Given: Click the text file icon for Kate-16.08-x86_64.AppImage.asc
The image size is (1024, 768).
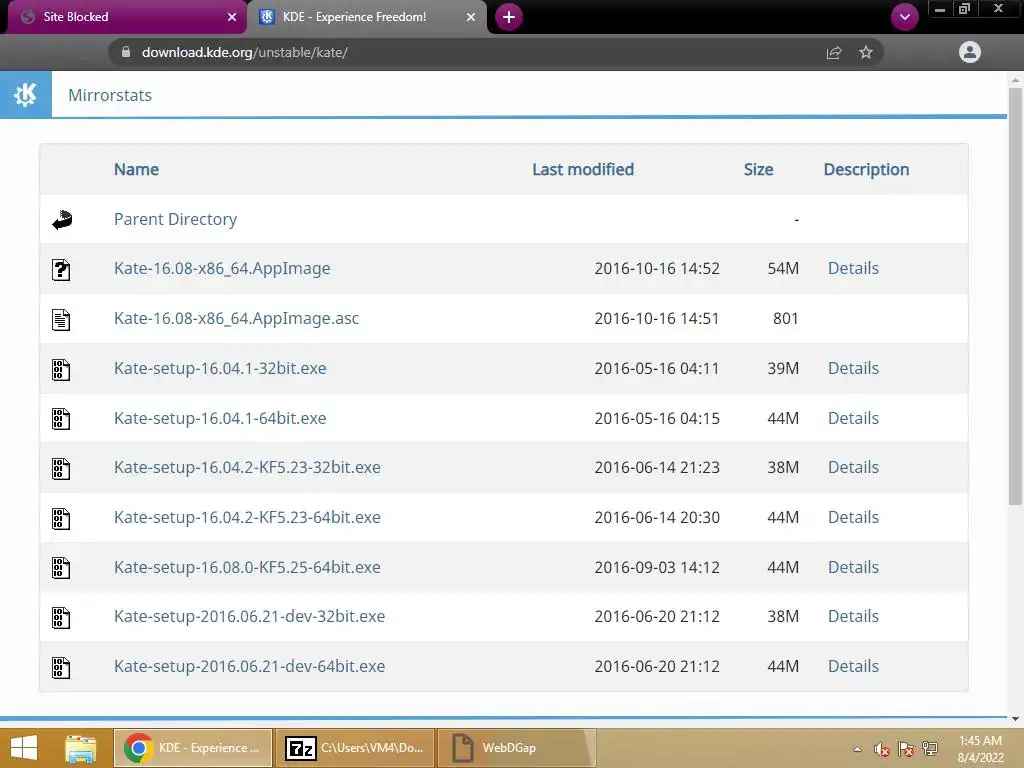Looking at the screenshot, I should 61,319.
